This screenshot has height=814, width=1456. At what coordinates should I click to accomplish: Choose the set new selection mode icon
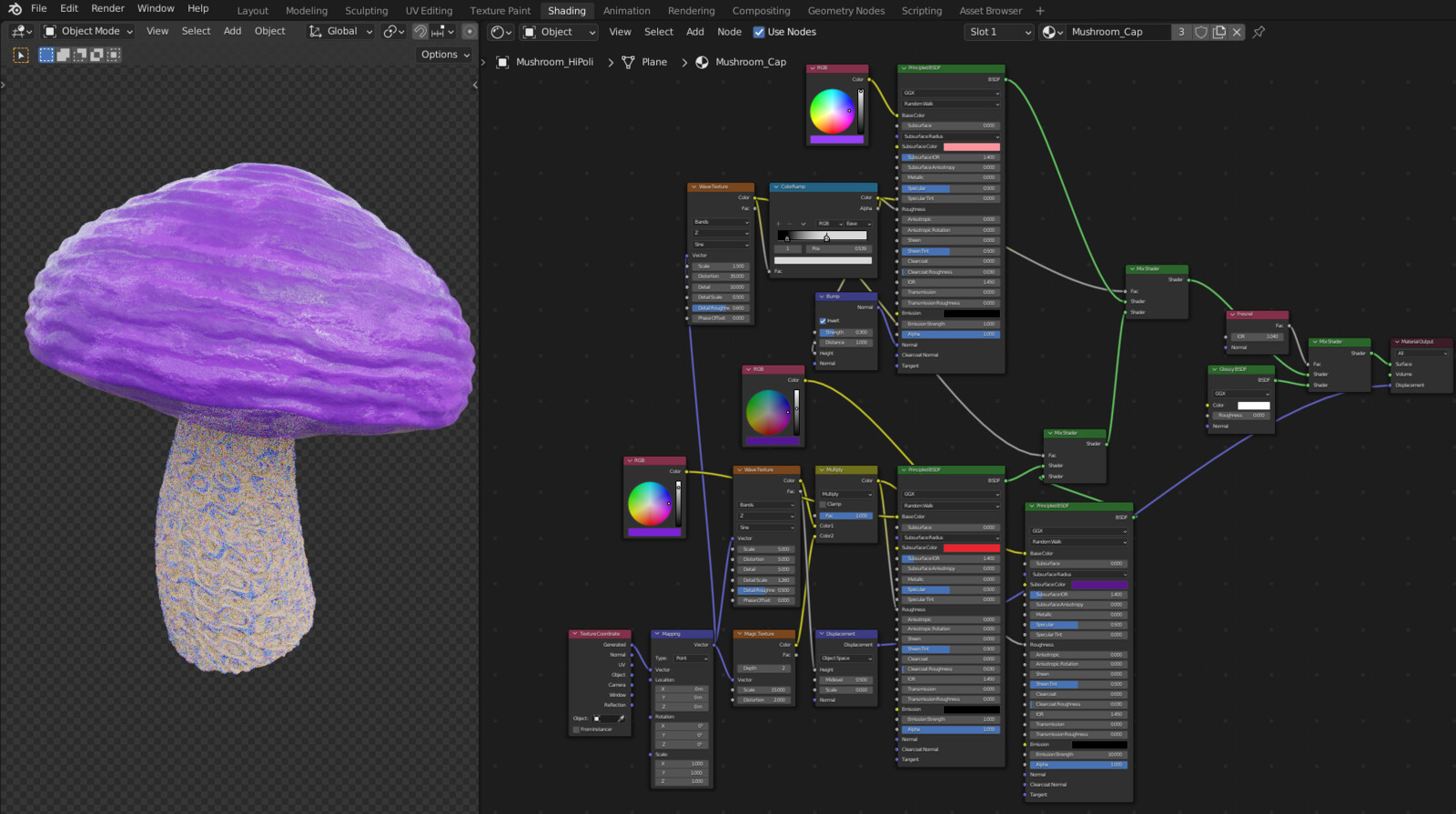point(46,55)
